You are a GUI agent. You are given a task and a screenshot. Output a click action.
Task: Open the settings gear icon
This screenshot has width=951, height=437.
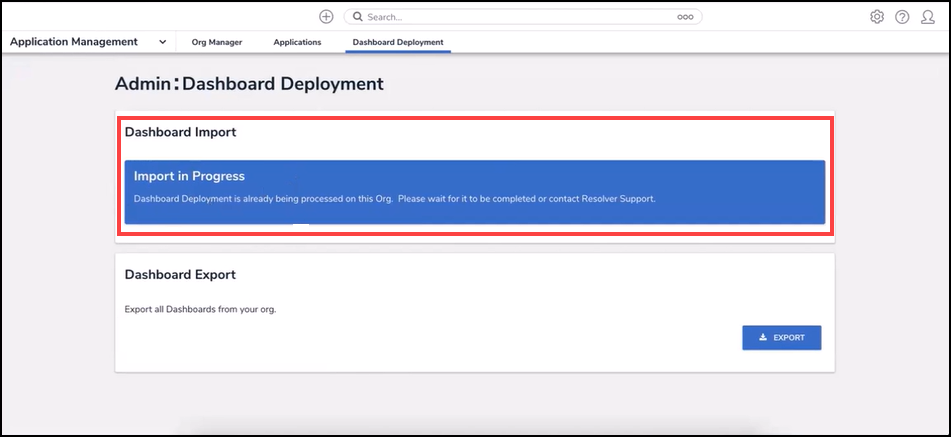pyautogui.click(x=877, y=17)
